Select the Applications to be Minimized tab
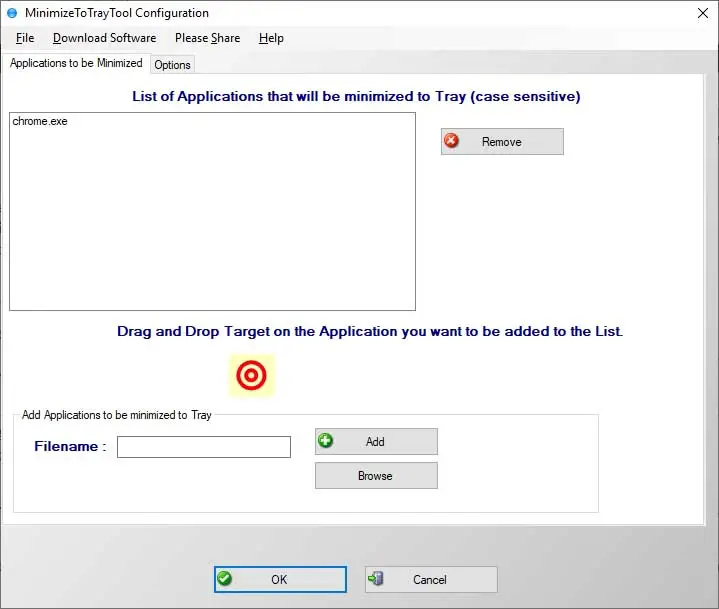Viewport: 719px width, 609px height. 76,63
